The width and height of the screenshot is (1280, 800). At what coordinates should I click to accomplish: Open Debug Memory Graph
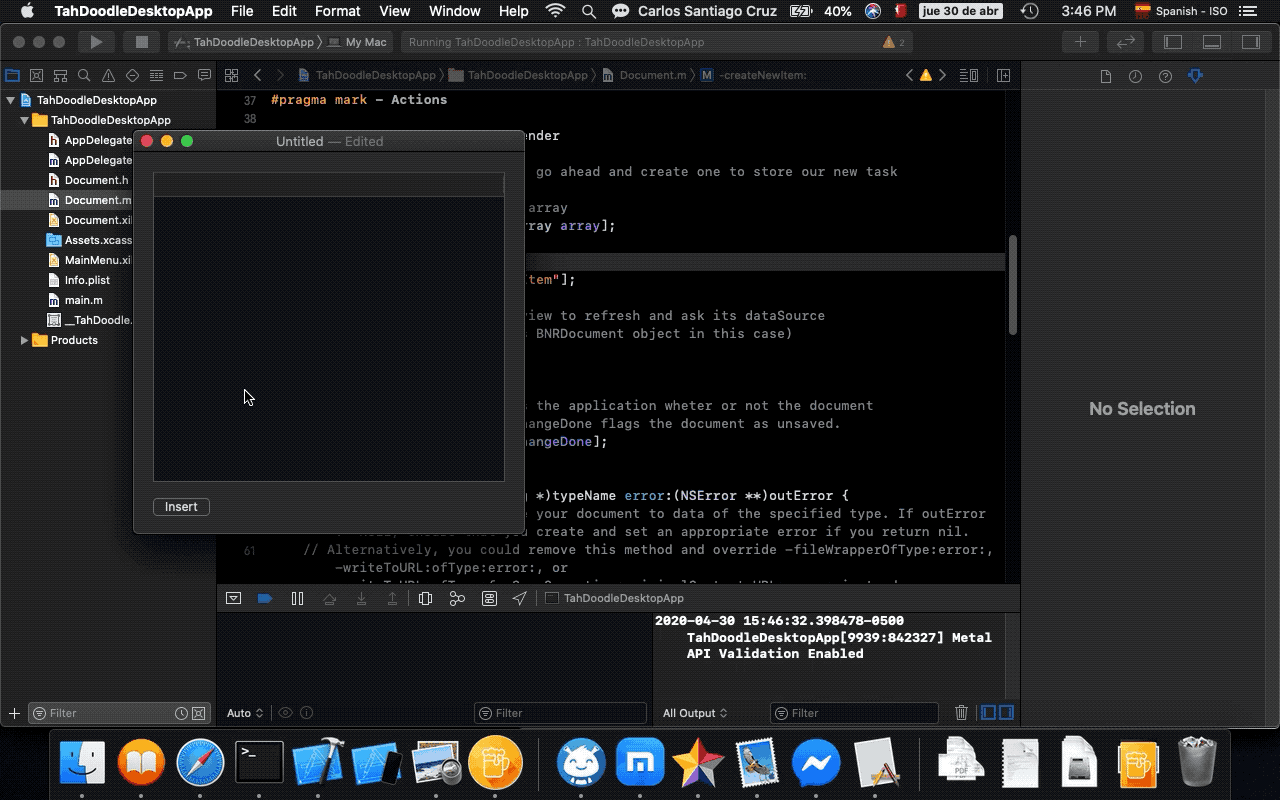click(x=457, y=598)
